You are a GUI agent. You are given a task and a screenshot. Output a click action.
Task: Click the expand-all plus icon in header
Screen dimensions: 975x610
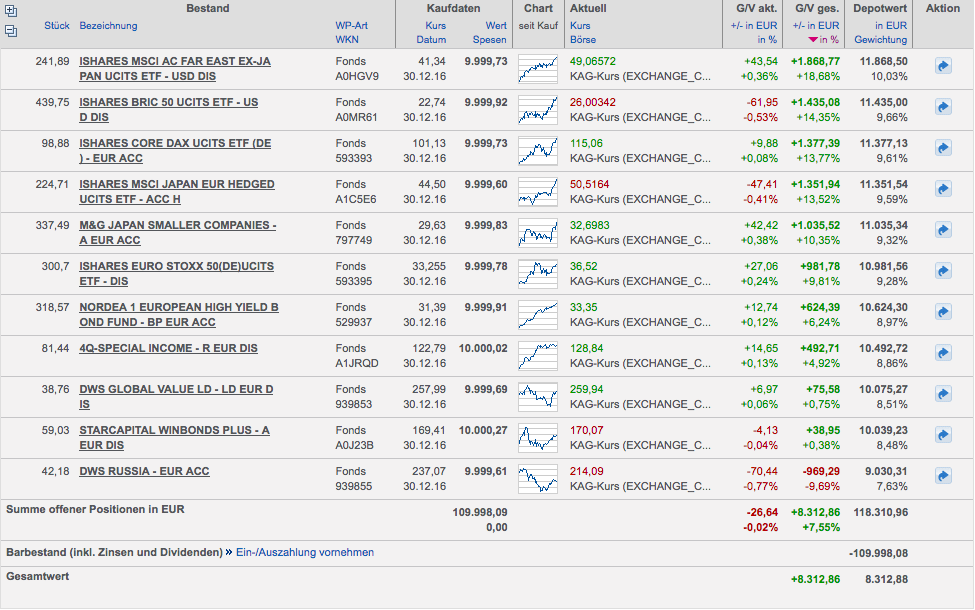tap(11, 10)
